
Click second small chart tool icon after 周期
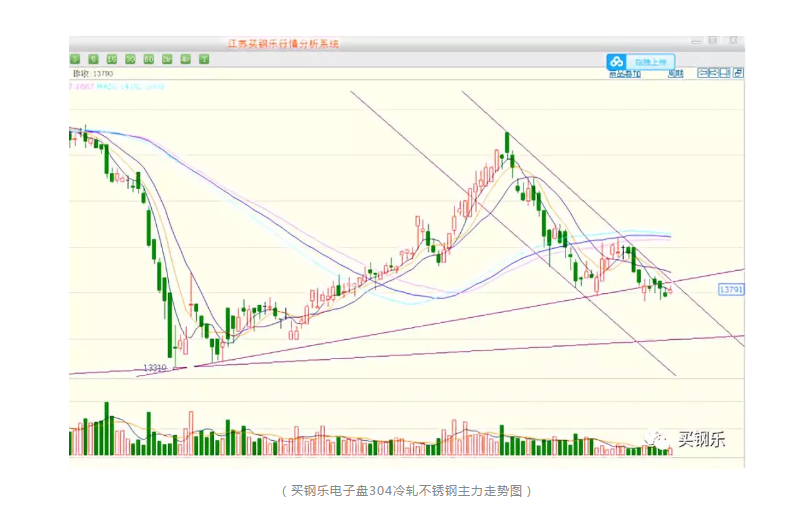point(714,73)
